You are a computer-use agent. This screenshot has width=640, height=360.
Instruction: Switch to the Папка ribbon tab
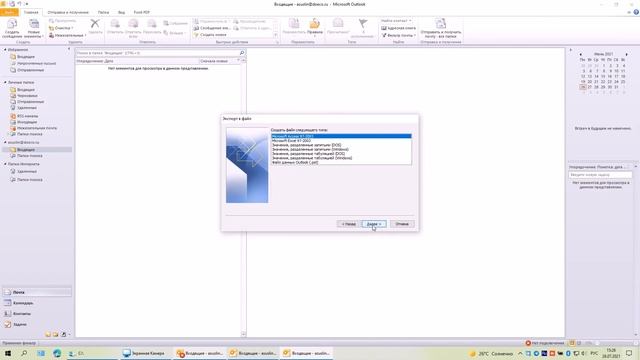(103, 12)
